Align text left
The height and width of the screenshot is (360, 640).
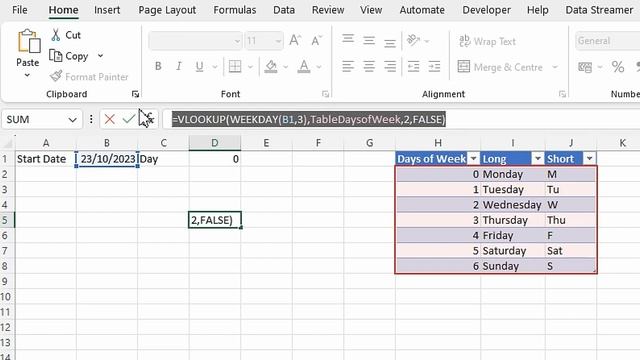coord(348,66)
